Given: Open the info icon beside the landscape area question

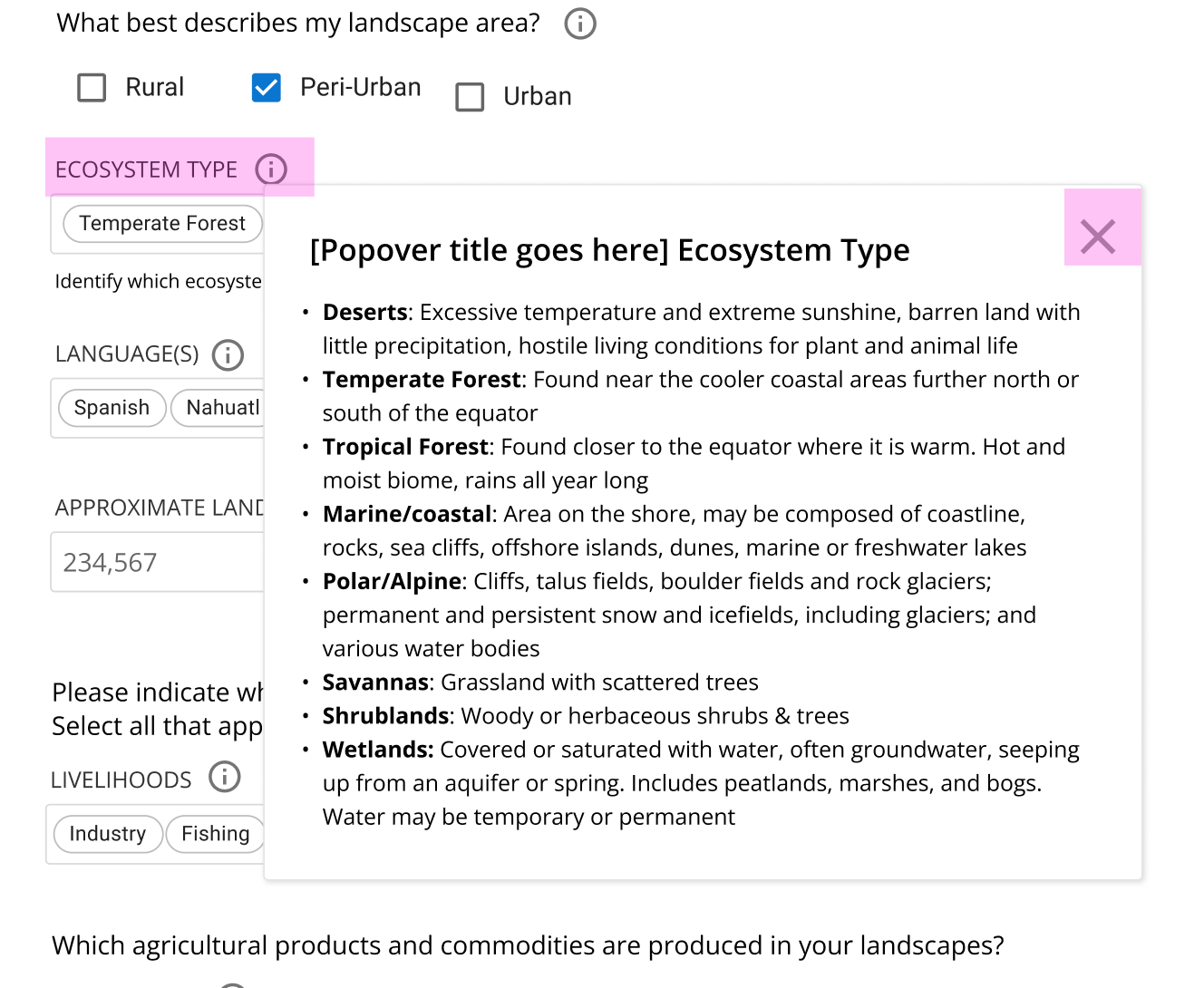Looking at the screenshot, I should [579, 24].
